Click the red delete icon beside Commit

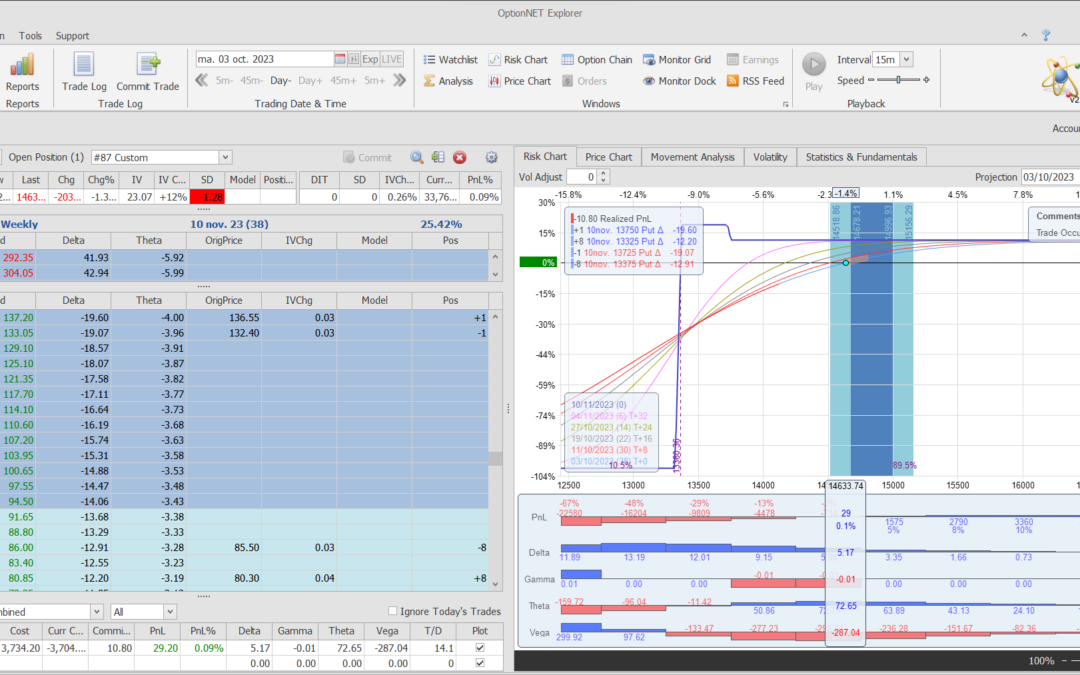click(460, 157)
